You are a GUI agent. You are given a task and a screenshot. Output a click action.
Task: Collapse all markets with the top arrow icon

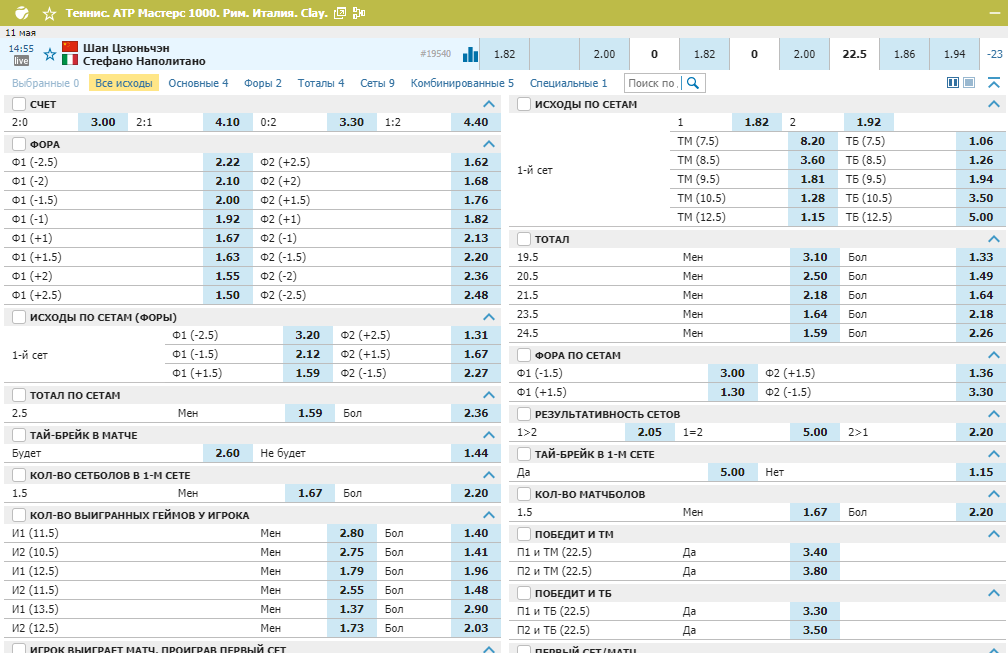[994, 83]
